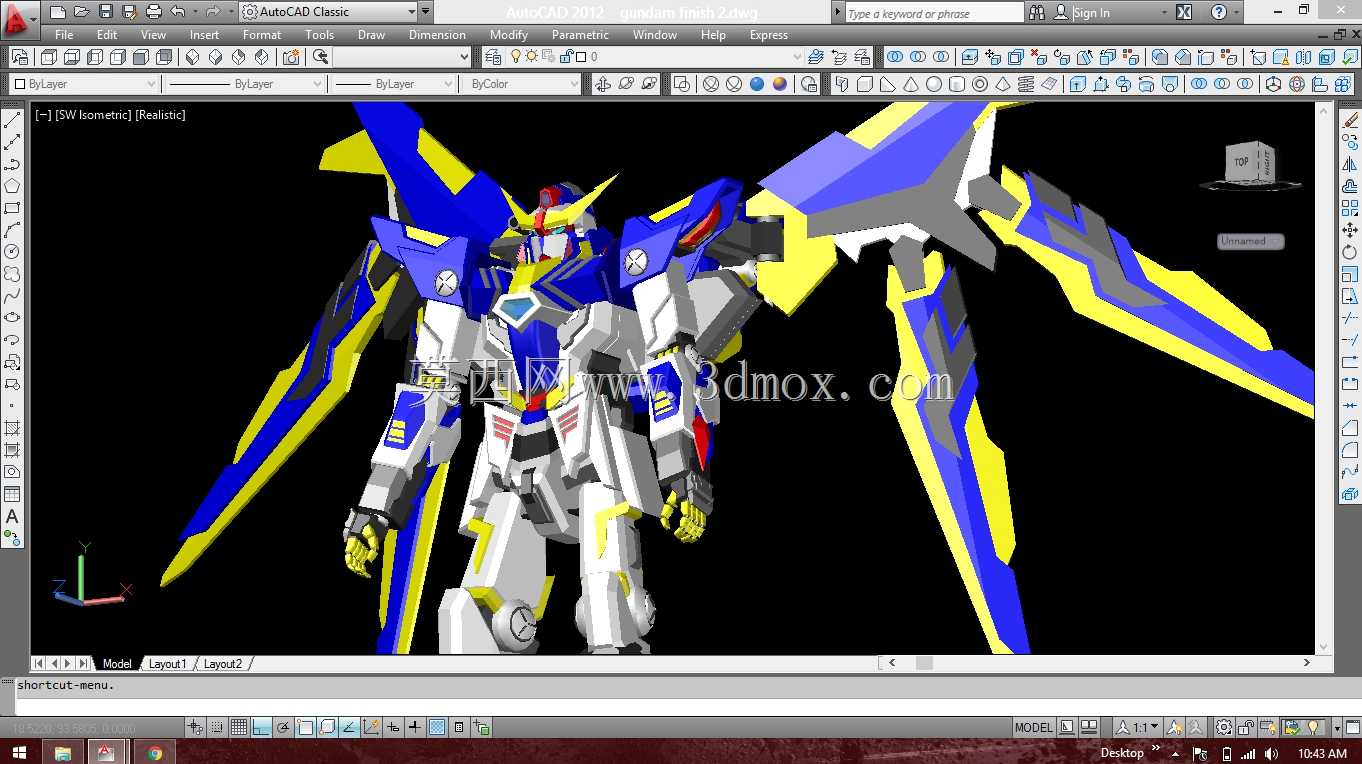Toggle Polar Tracking in status bar

coord(283,727)
